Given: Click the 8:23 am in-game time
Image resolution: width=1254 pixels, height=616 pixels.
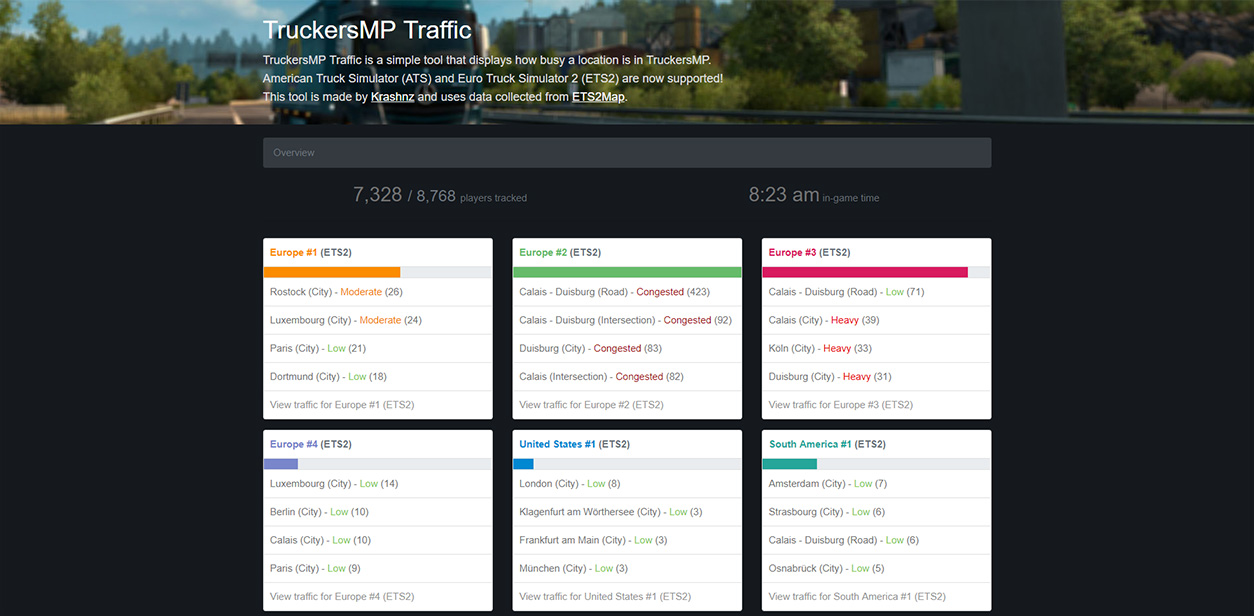Looking at the screenshot, I should tap(814, 195).
